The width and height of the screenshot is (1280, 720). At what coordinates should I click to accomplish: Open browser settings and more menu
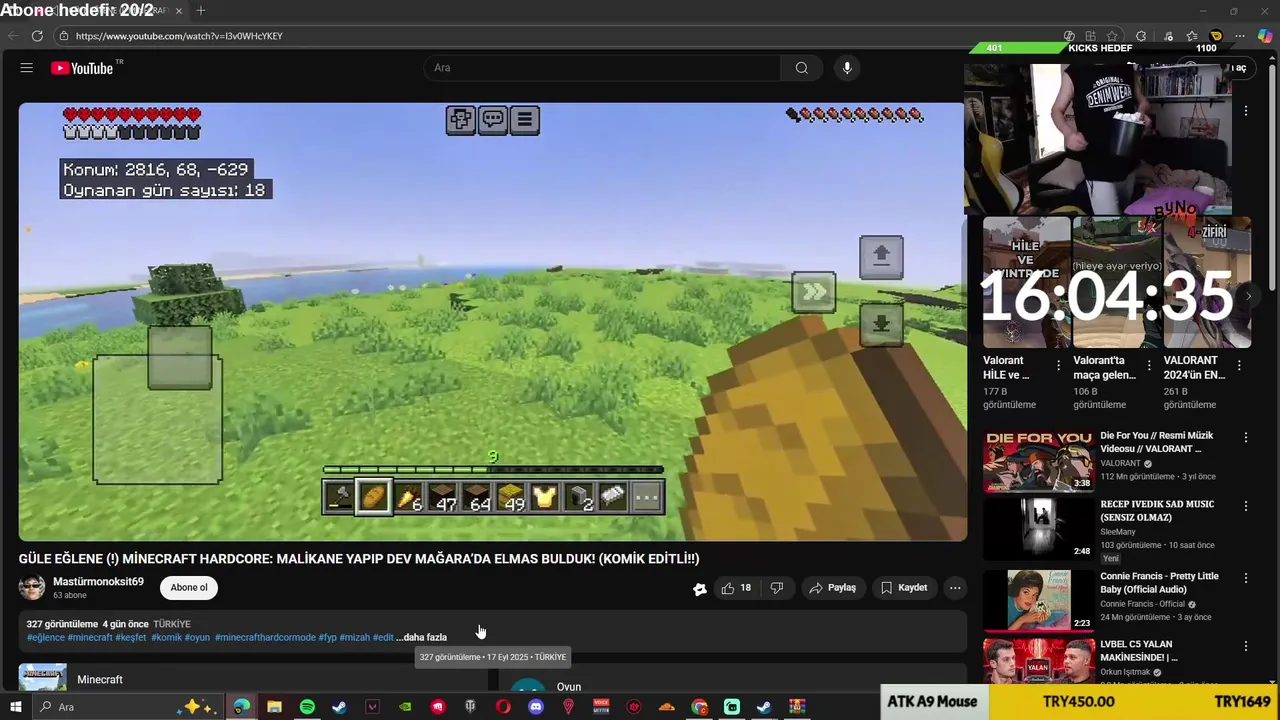[1241, 36]
